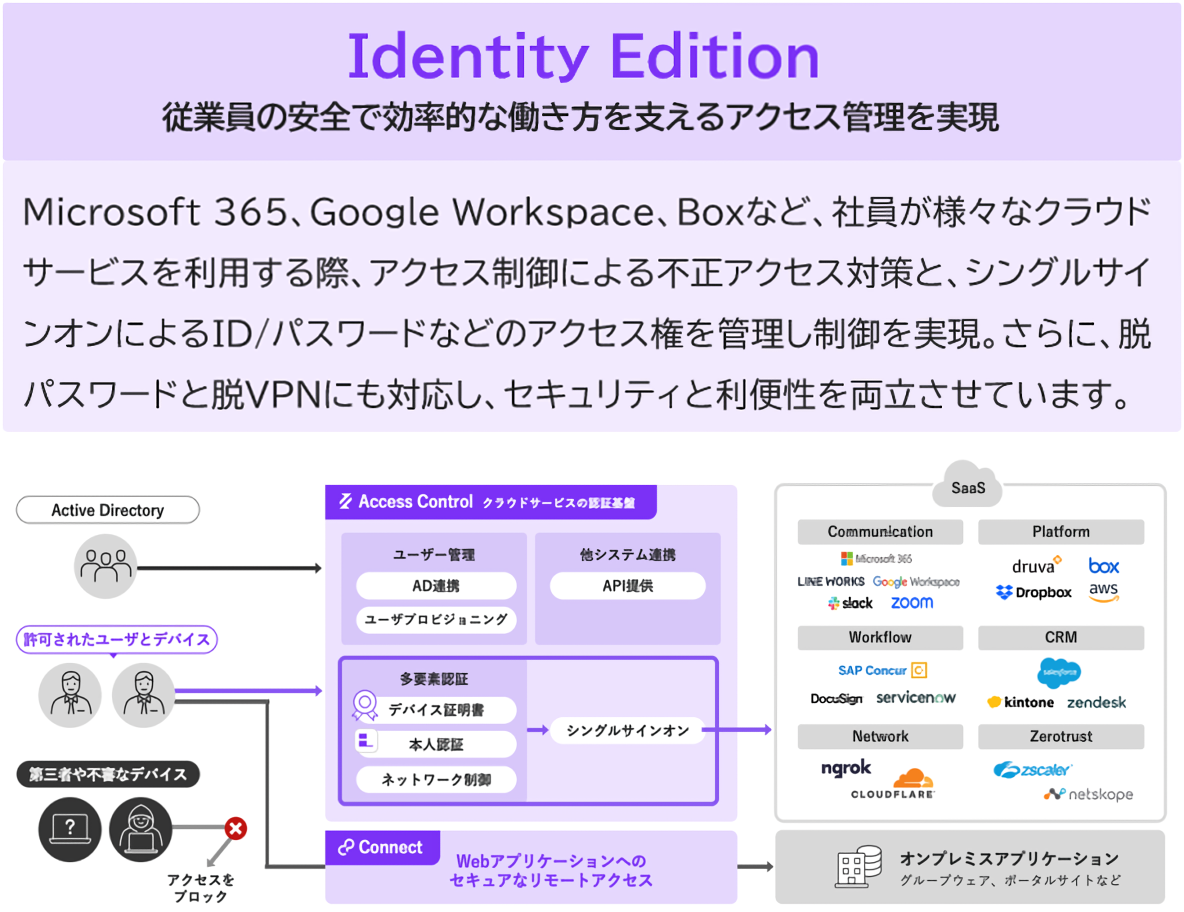Image resolution: width=1184 pixels, height=912 pixels.
Task: Click the API提供 button
Action: (x=628, y=586)
